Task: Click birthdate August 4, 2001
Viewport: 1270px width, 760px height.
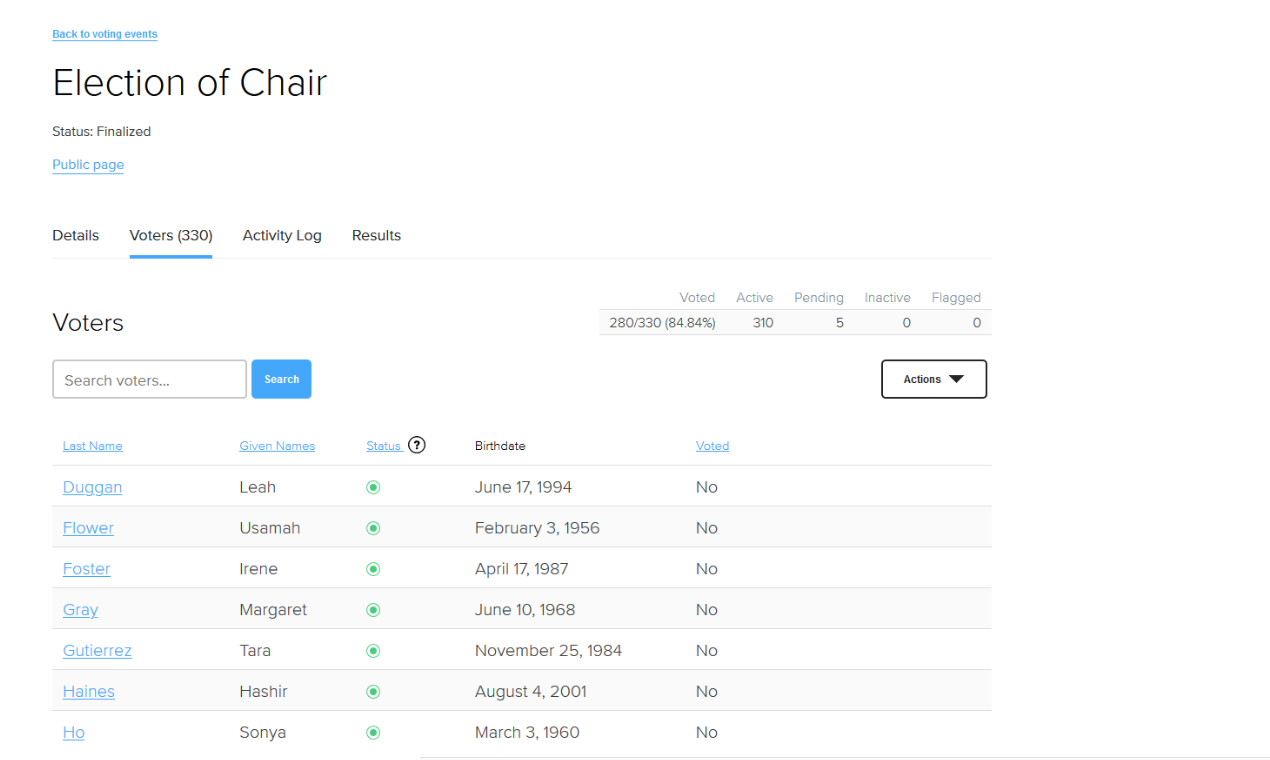Action: 531,692
